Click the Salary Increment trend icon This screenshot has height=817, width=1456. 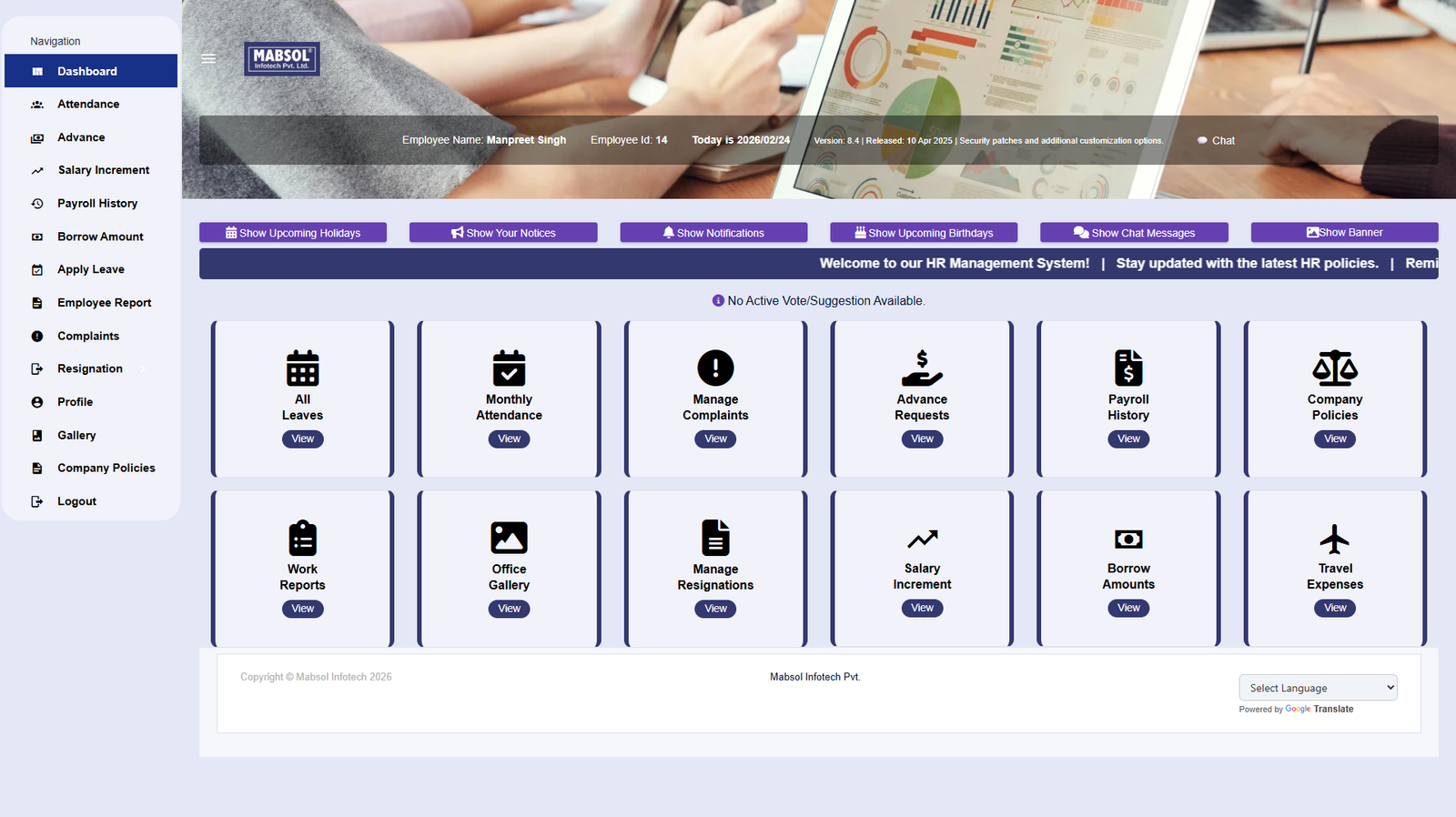click(x=922, y=539)
